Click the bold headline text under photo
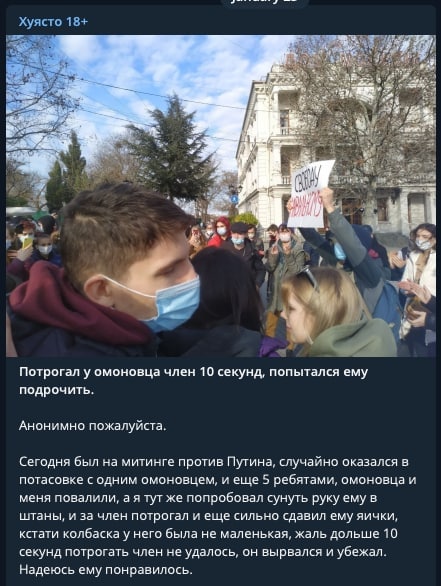 coord(194,381)
